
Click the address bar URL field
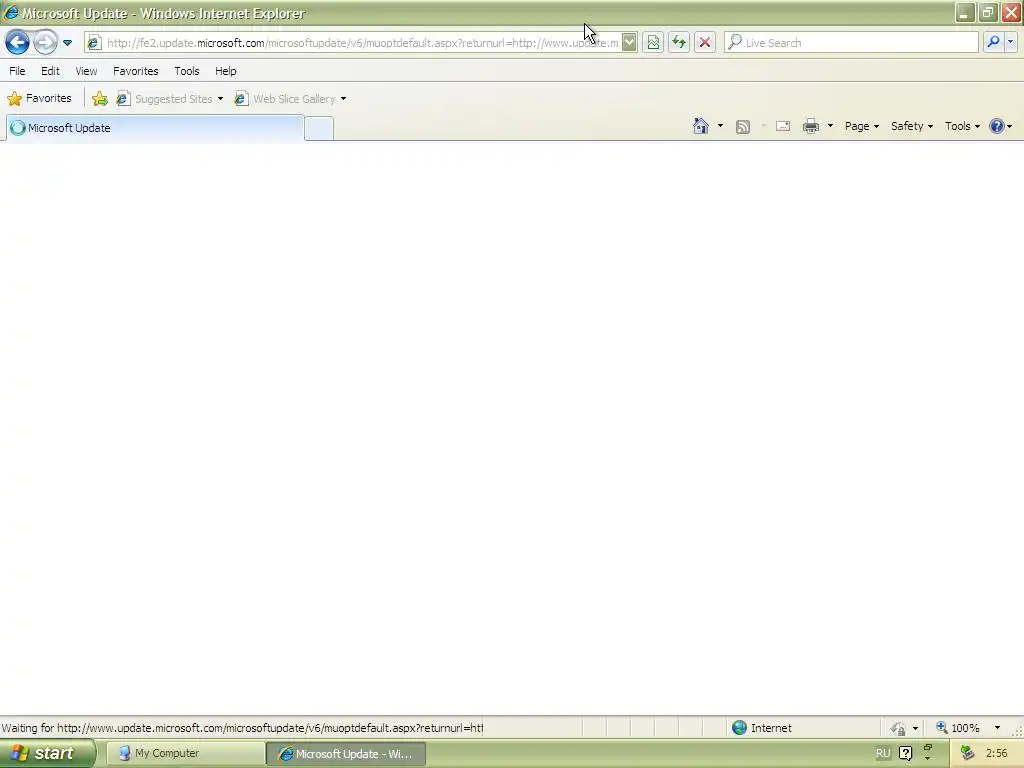(362, 43)
